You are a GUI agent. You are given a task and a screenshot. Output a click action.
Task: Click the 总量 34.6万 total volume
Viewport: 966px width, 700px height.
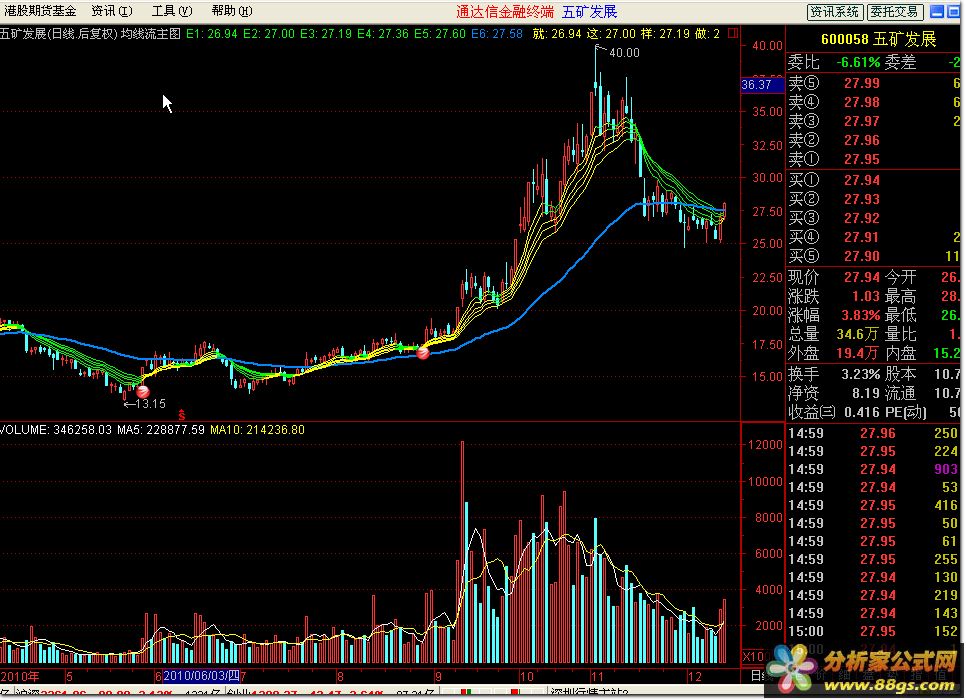pos(858,335)
